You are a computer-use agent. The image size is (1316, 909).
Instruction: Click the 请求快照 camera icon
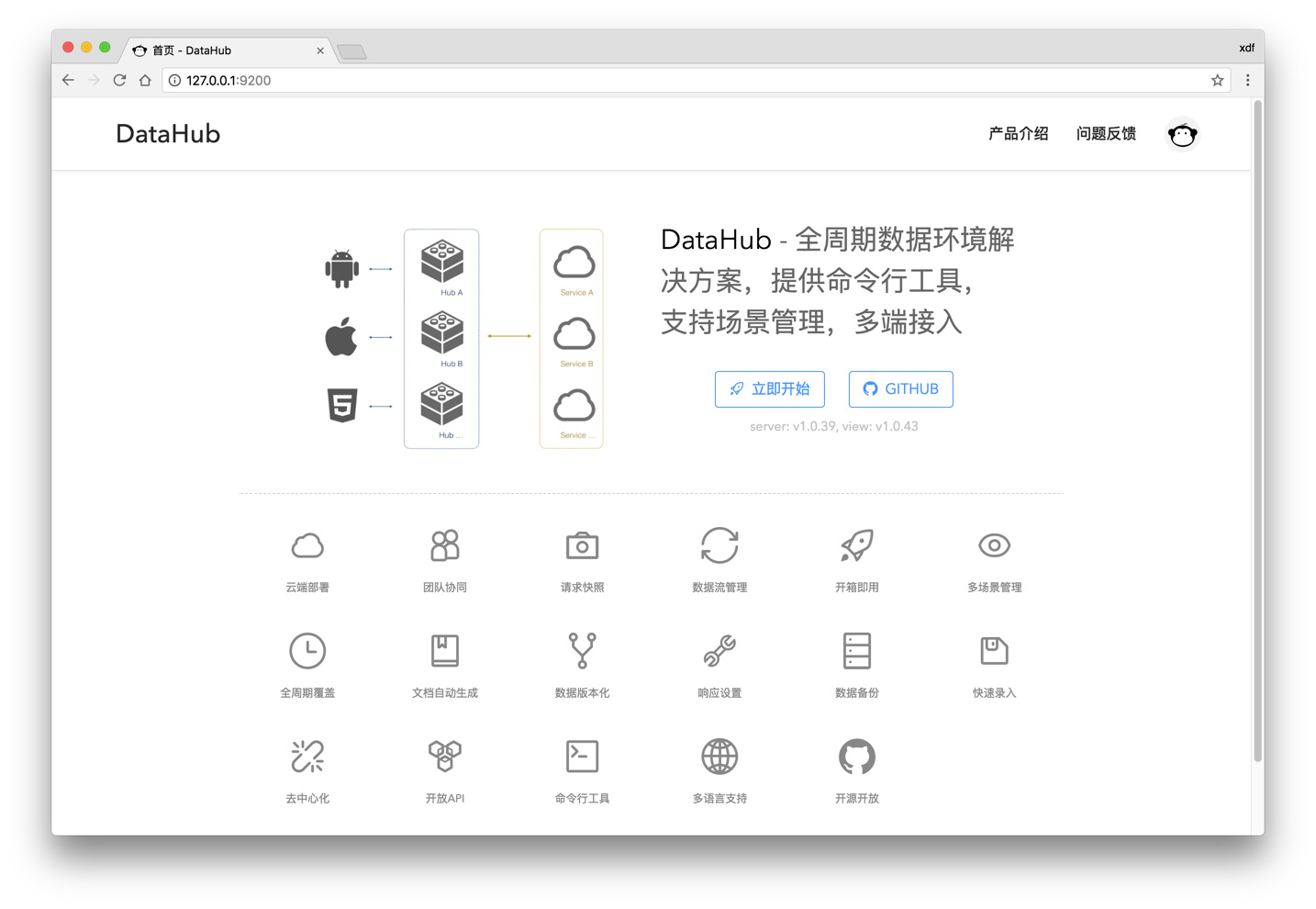click(582, 546)
